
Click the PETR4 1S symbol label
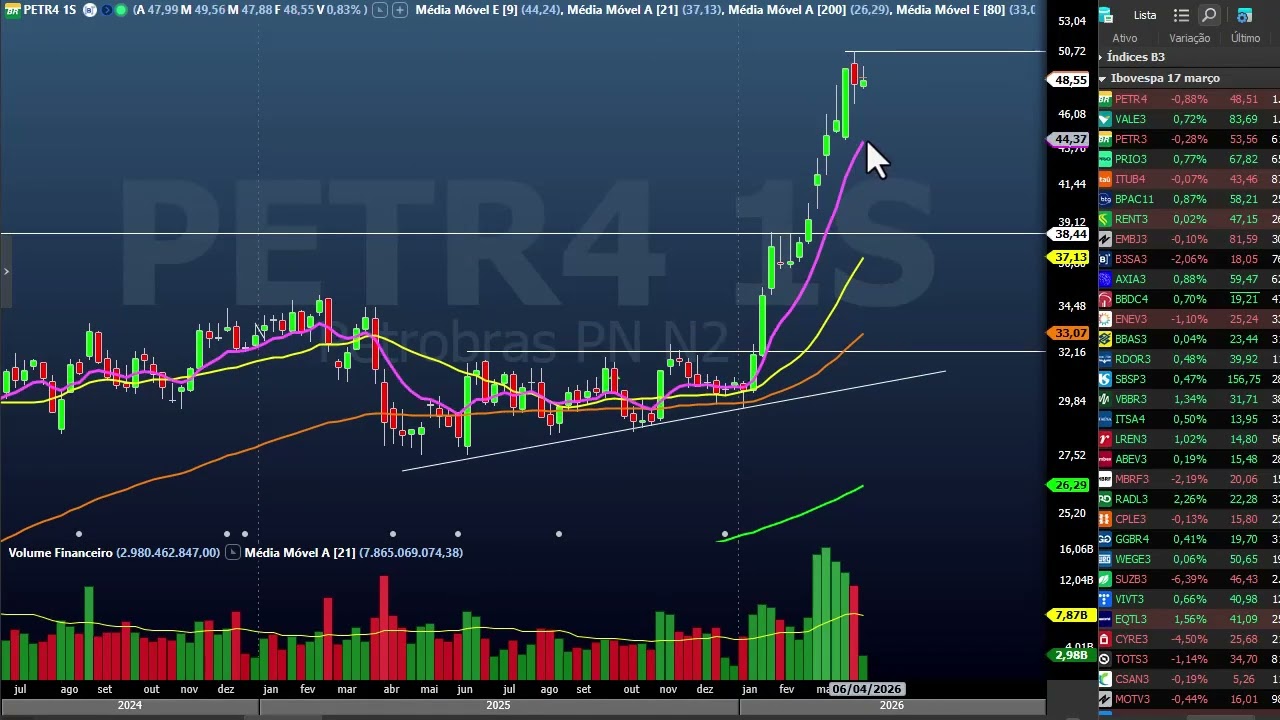50,10
